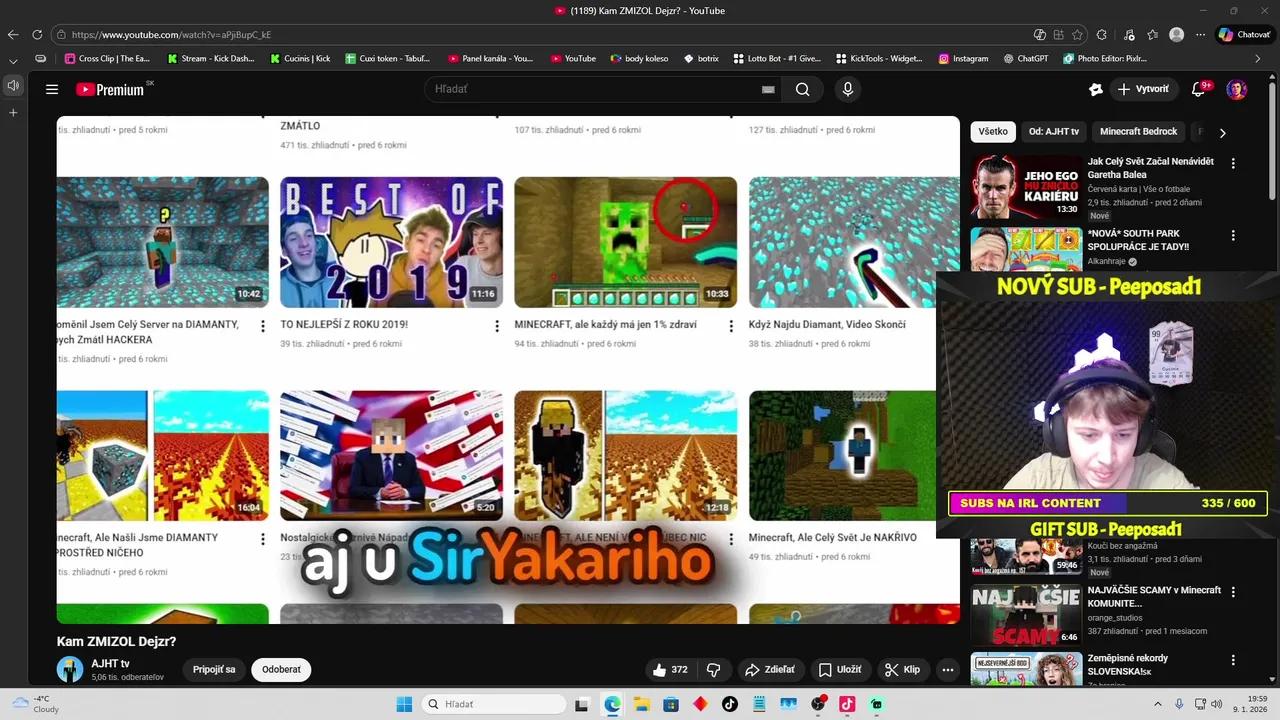Add new sidebar tab with plus icon
The width and height of the screenshot is (1280, 720).
pyautogui.click(x=13, y=113)
